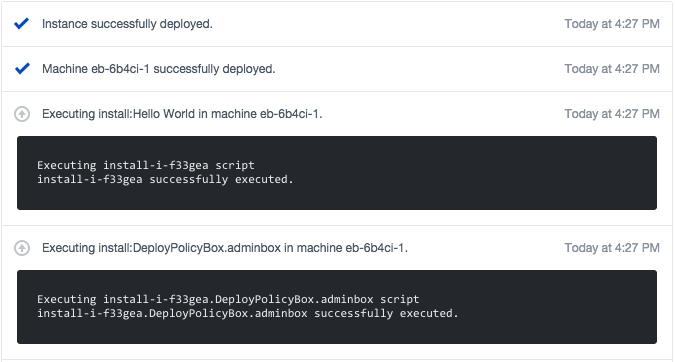Click checkmark icon beside Instance successfully deployed
Viewport: 675px width, 362px height.
pyautogui.click(x=22, y=24)
